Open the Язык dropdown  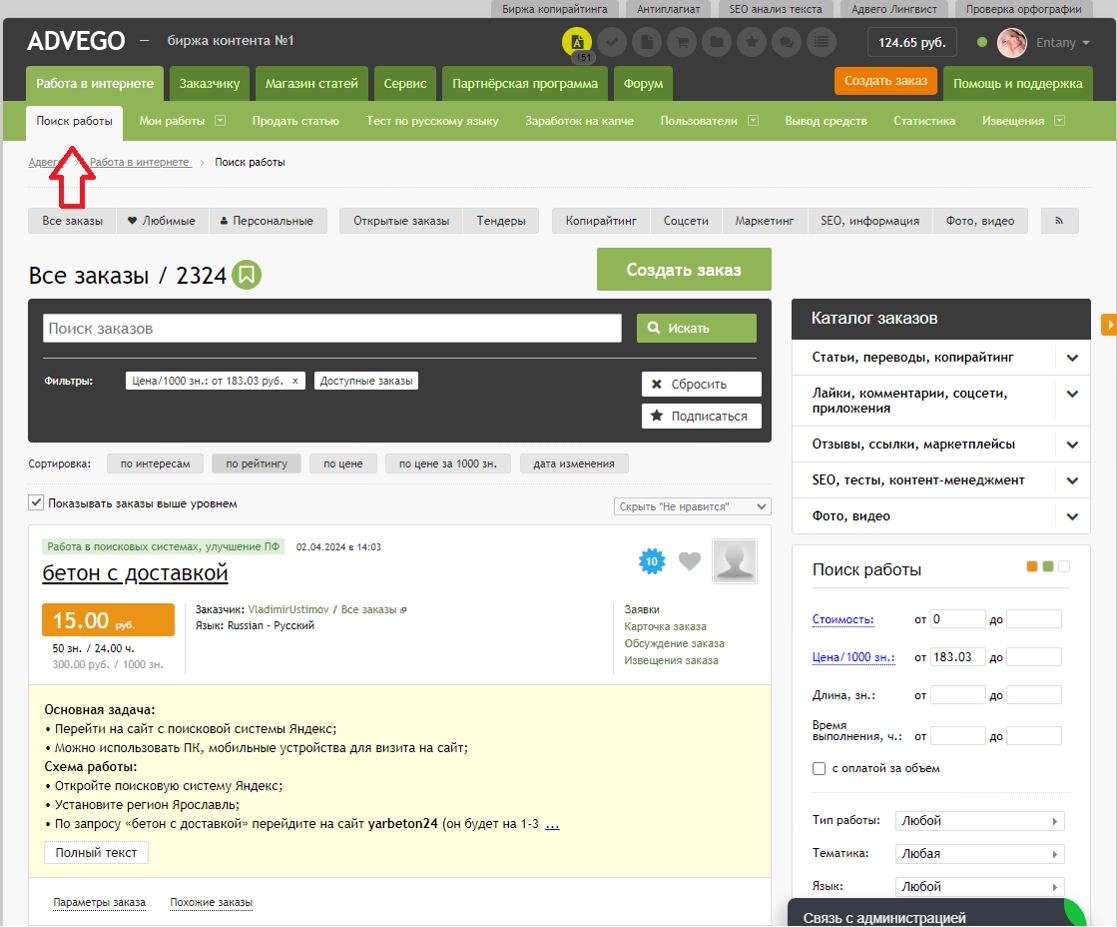point(980,886)
